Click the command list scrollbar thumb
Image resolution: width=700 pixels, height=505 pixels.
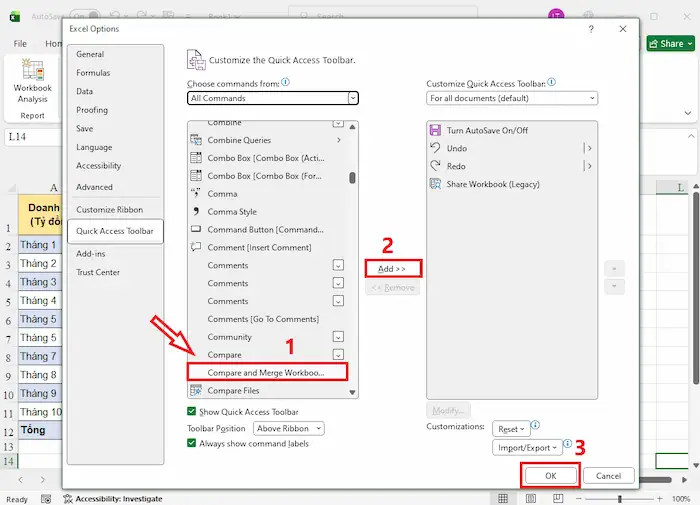point(352,178)
